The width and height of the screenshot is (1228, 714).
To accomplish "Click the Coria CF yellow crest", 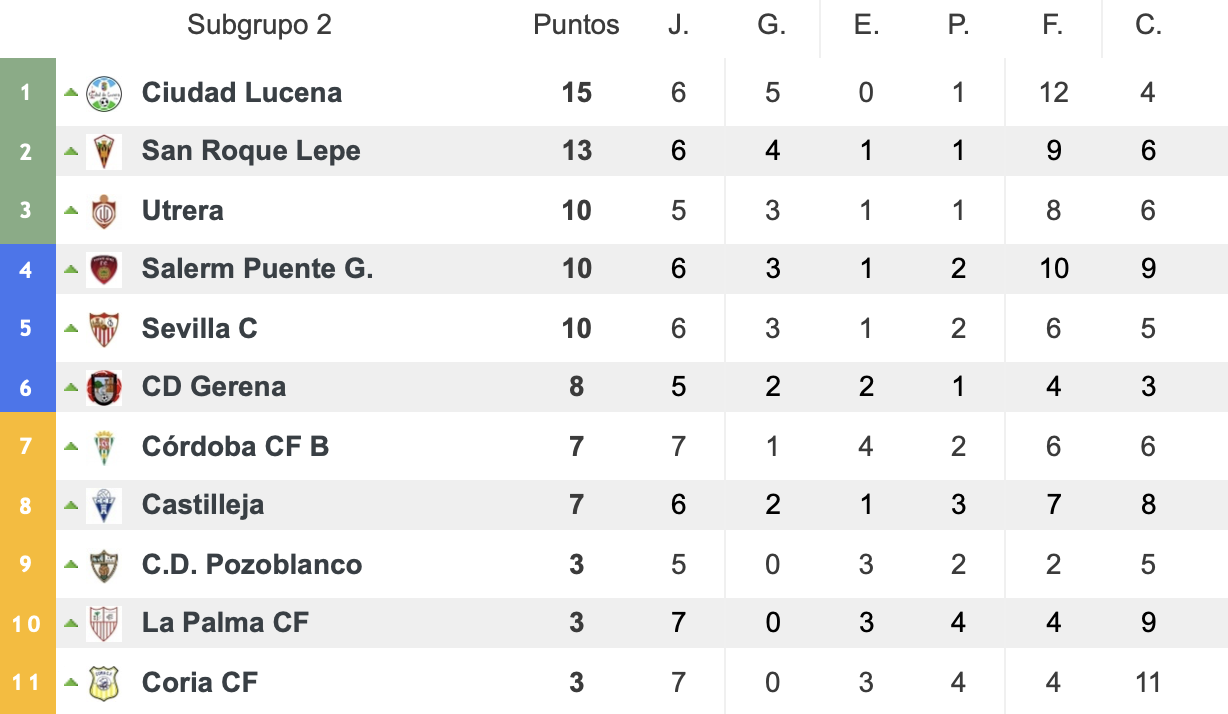I will tap(104, 683).
